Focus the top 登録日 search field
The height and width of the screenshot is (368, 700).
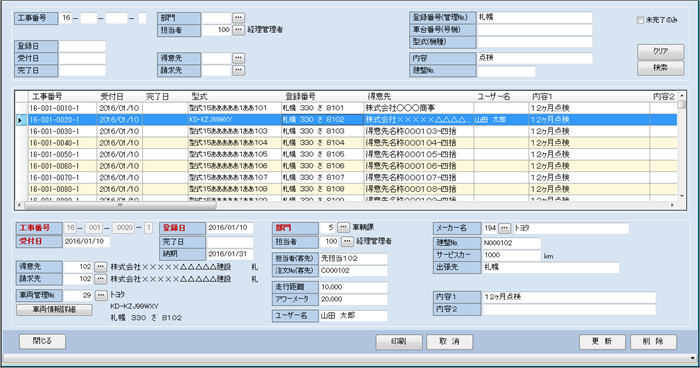tap(82, 46)
